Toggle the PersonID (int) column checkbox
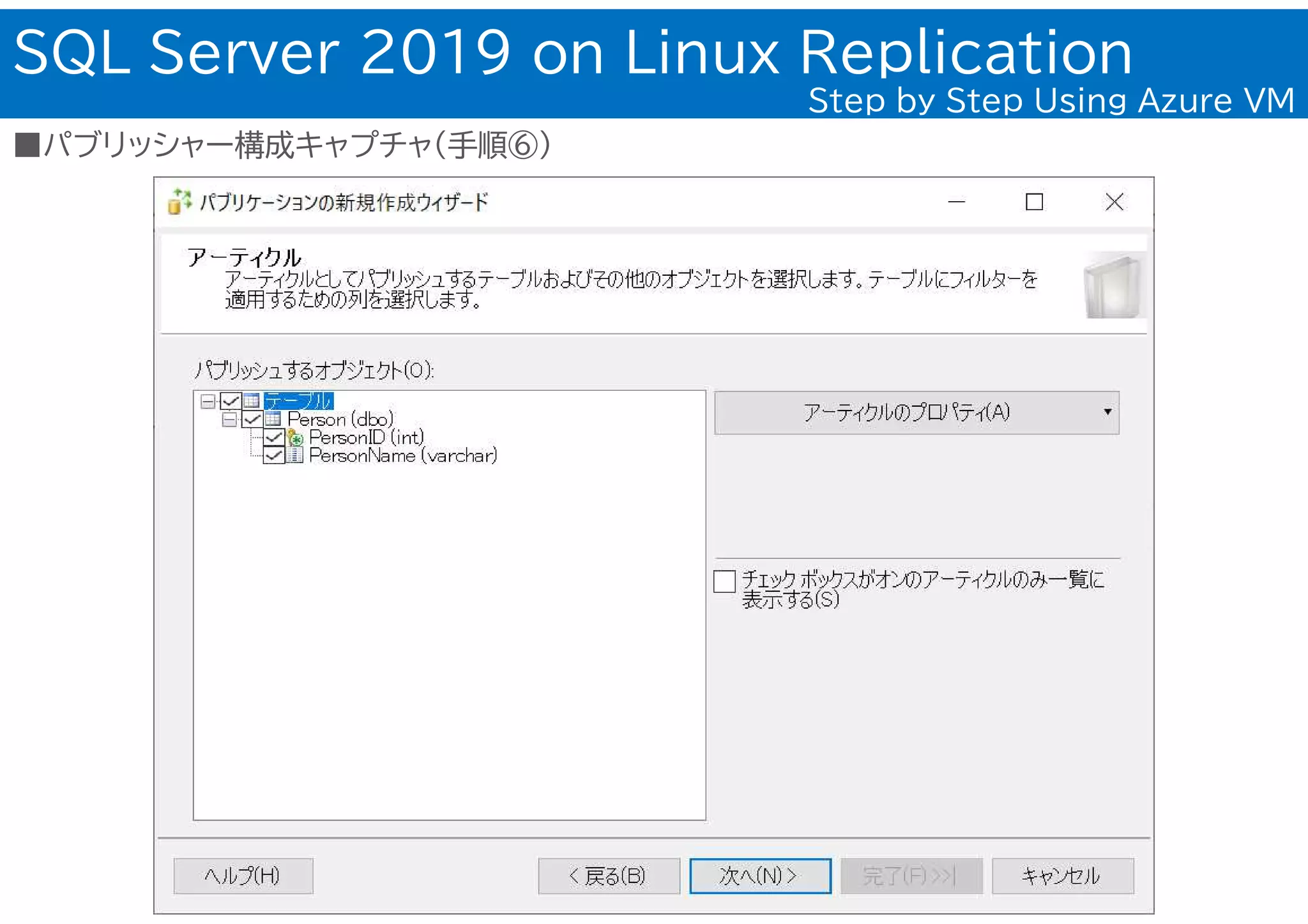1308x924 pixels. coord(274,437)
